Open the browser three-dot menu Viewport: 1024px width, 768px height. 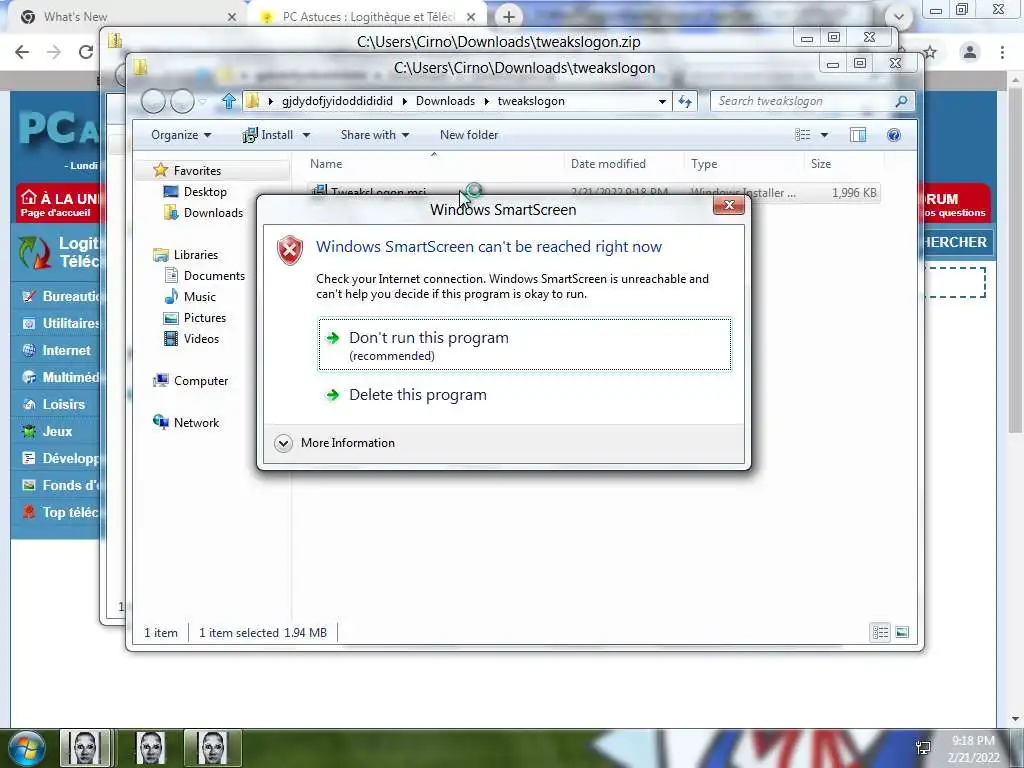tap(1002, 52)
